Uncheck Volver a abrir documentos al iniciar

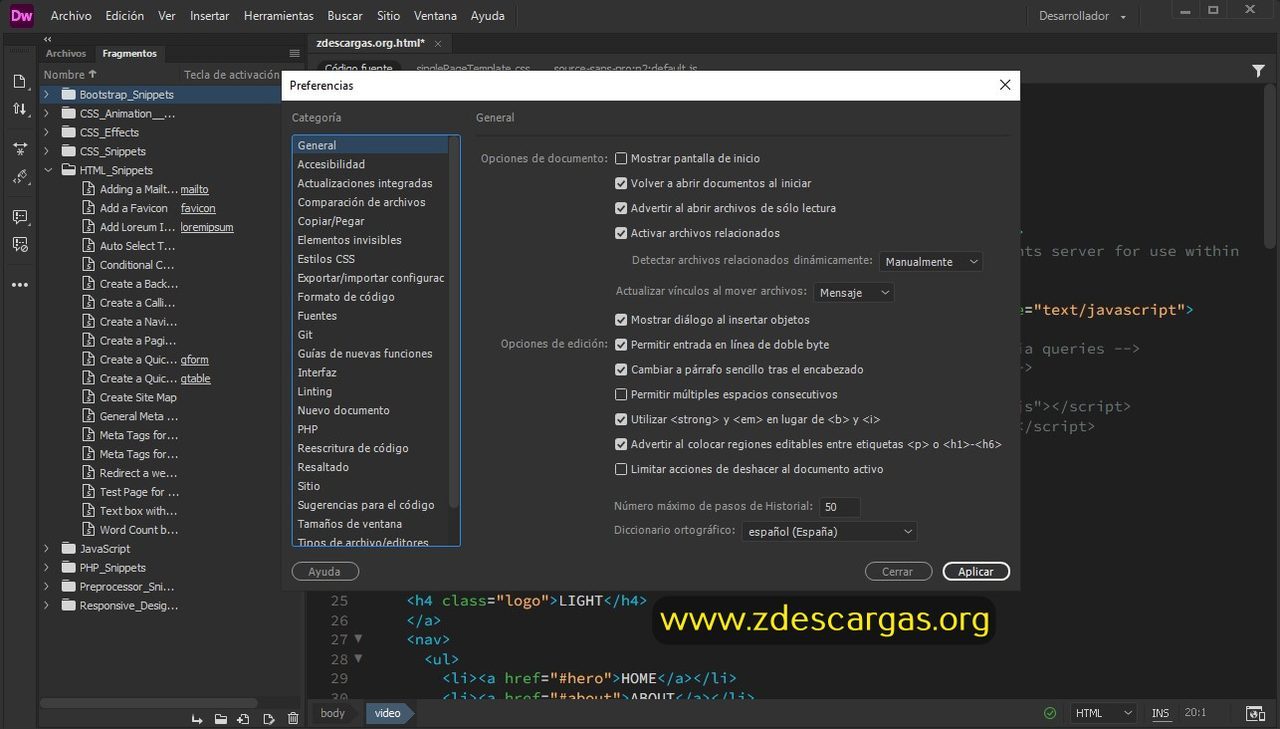tap(621, 183)
